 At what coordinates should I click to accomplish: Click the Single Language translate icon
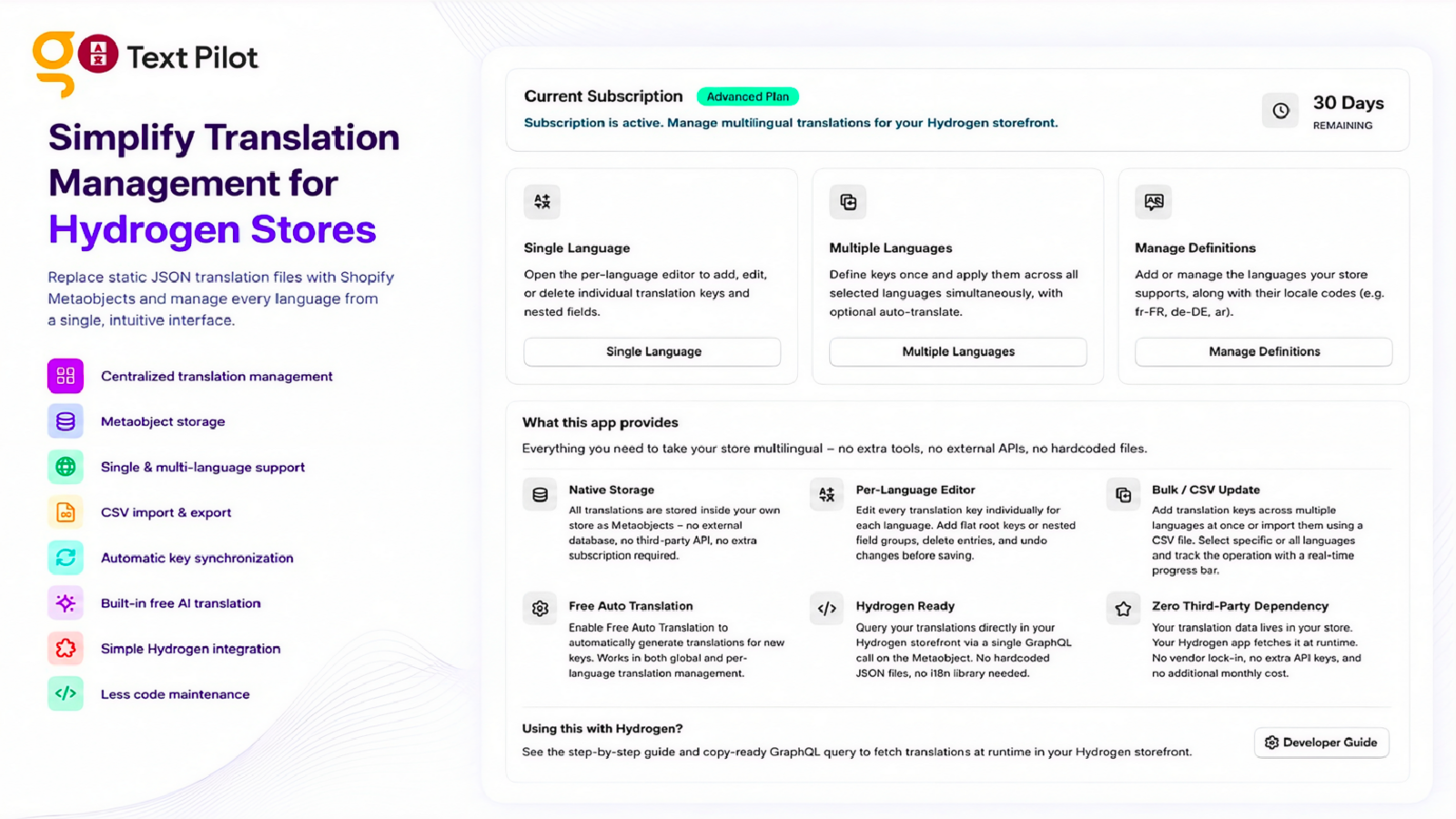(x=542, y=202)
